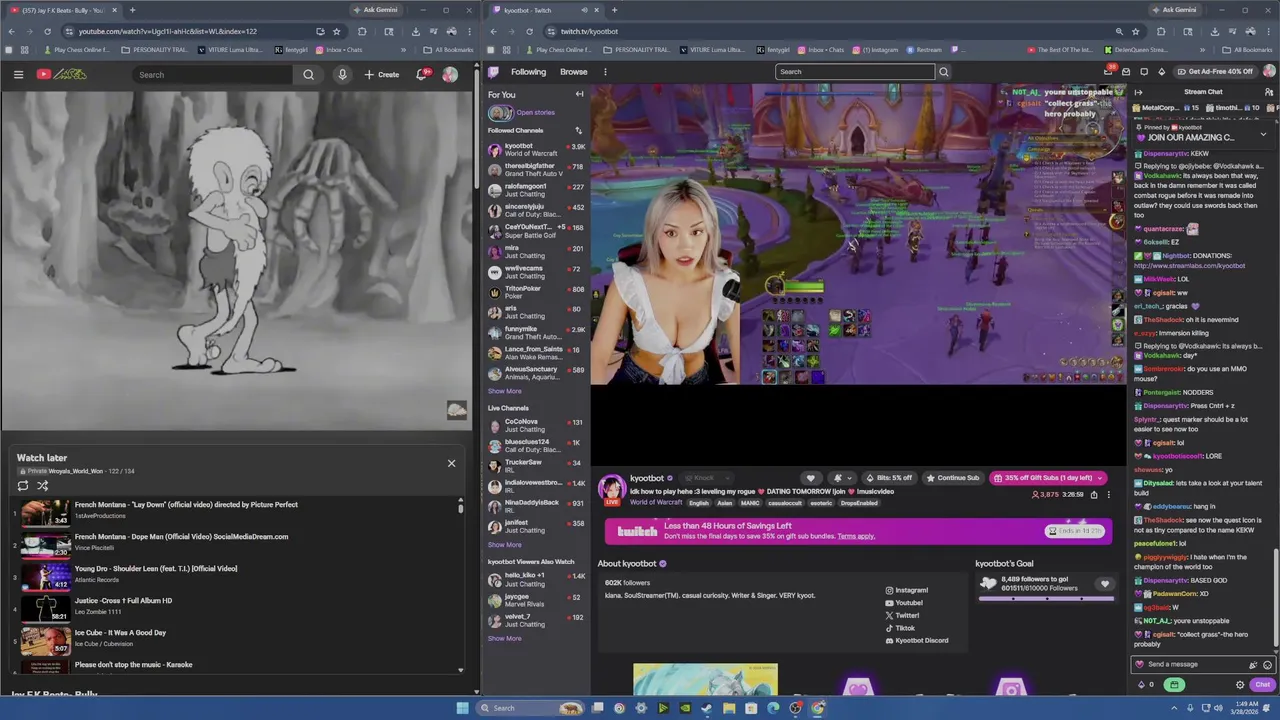This screenshot has width=1280, height=720.
Task: Click the Twitch search input field
Action: (855, 72)
